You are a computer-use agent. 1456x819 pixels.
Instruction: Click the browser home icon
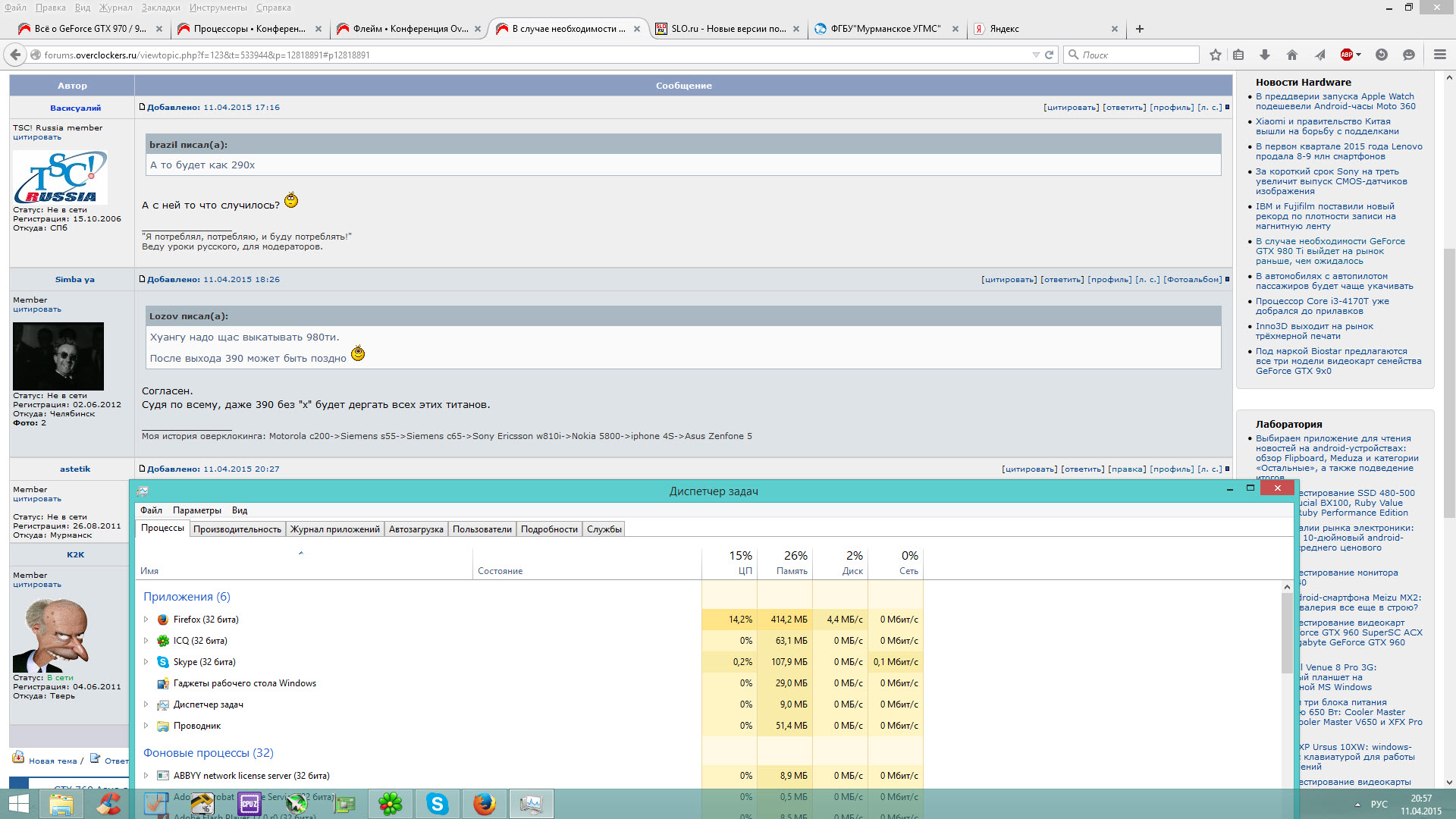coord(1292,55)
